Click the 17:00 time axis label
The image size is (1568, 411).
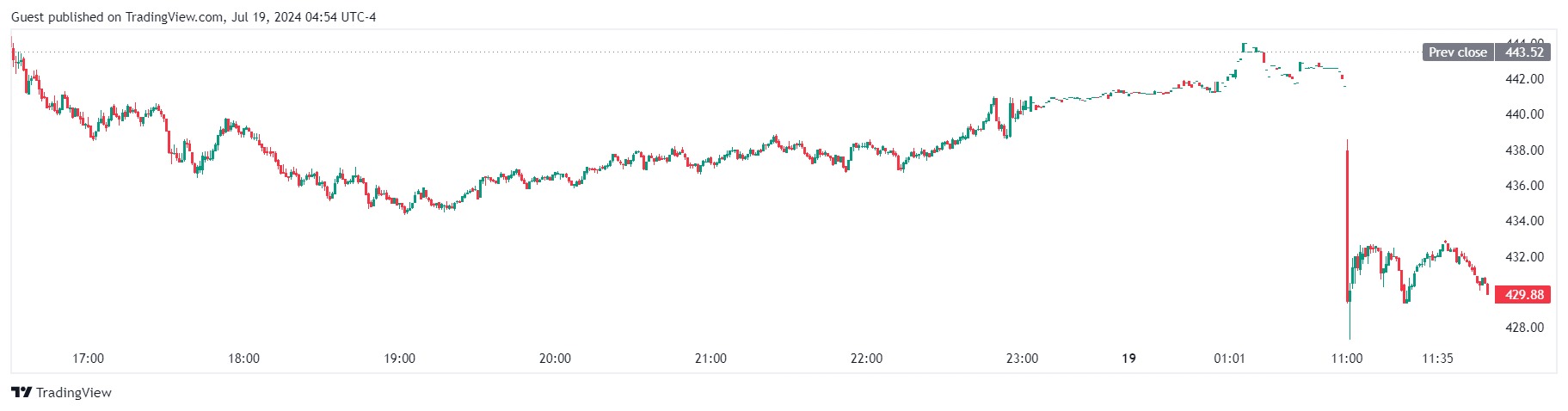point(88,359)
